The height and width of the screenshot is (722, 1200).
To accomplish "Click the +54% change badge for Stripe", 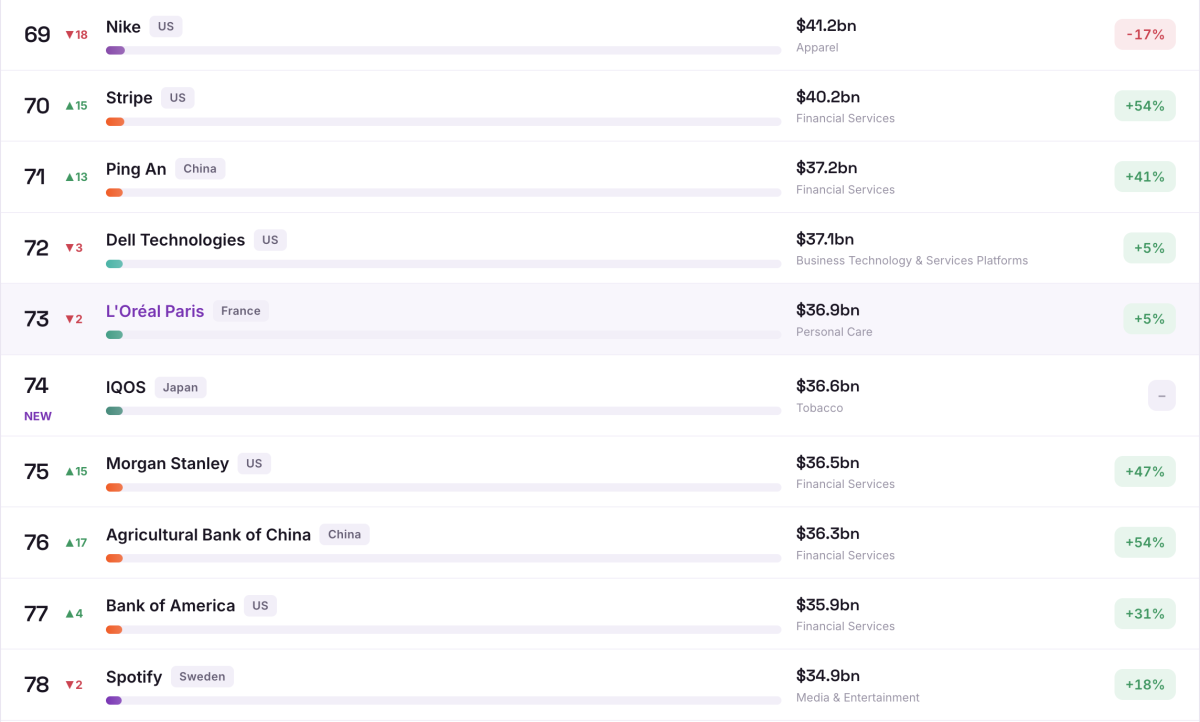I will tap(1145, 106).
